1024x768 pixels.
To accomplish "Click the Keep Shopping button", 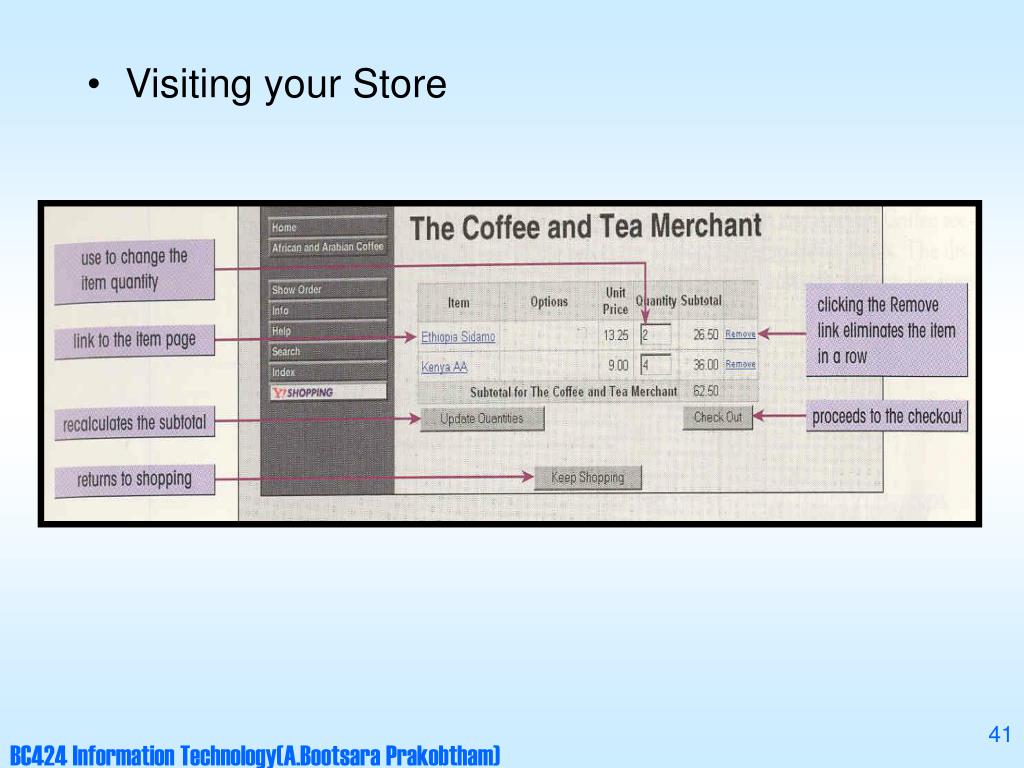I will coord(588,477).
